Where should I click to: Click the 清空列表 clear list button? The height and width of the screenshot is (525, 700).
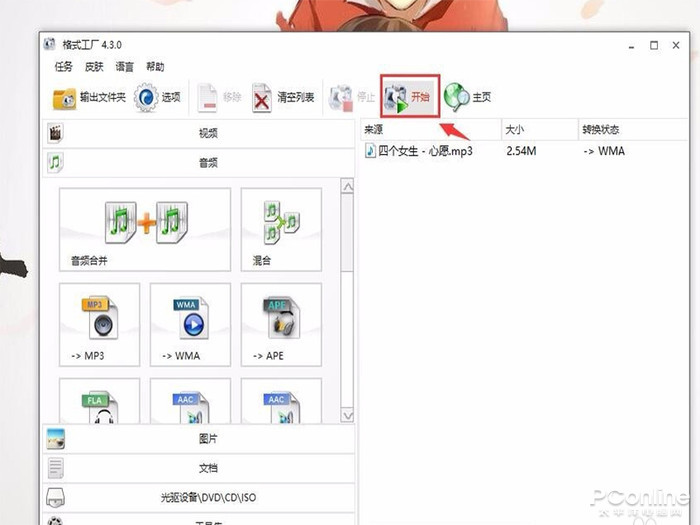tap(283, 98)
